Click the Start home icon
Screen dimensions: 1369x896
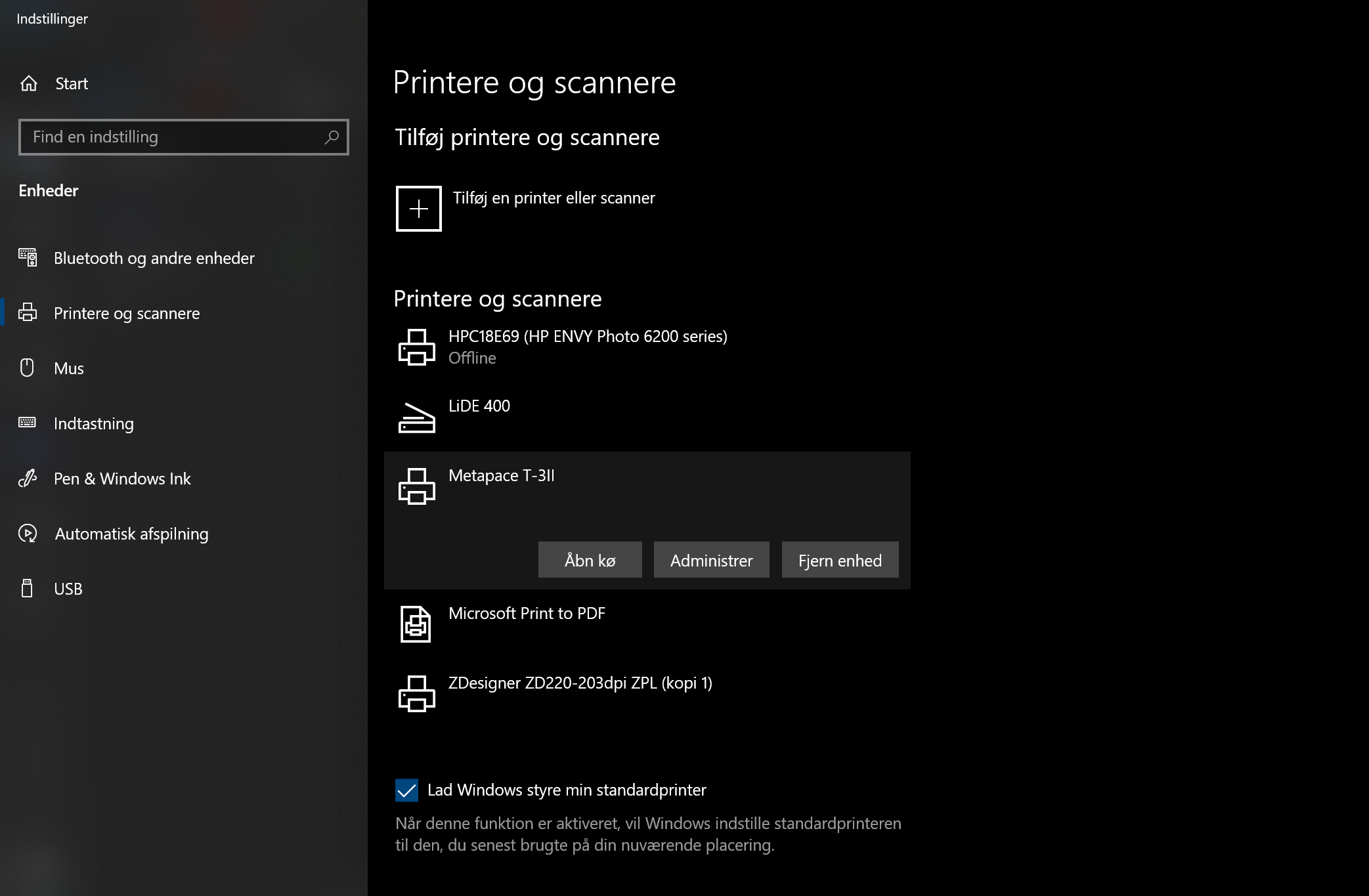click(x=29, y=83)
